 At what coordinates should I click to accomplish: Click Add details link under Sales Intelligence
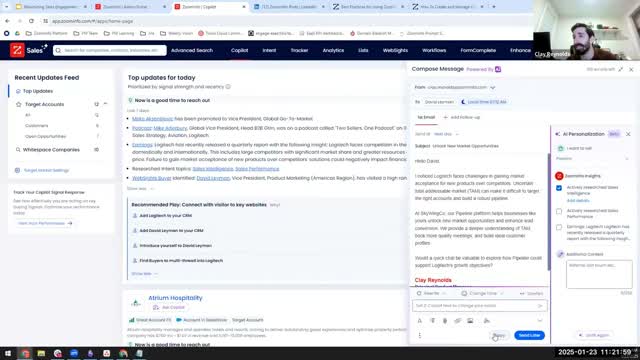click(x=578, y=200)
